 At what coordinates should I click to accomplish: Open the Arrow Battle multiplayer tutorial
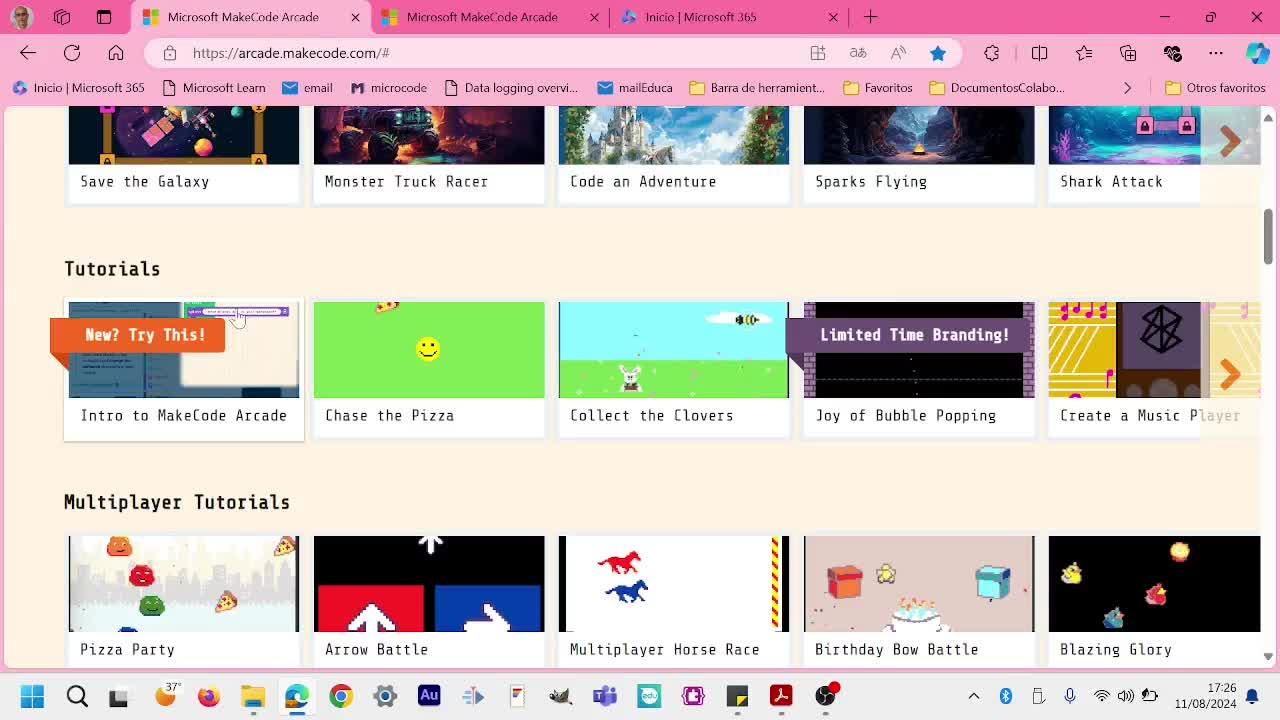(429, 601)
